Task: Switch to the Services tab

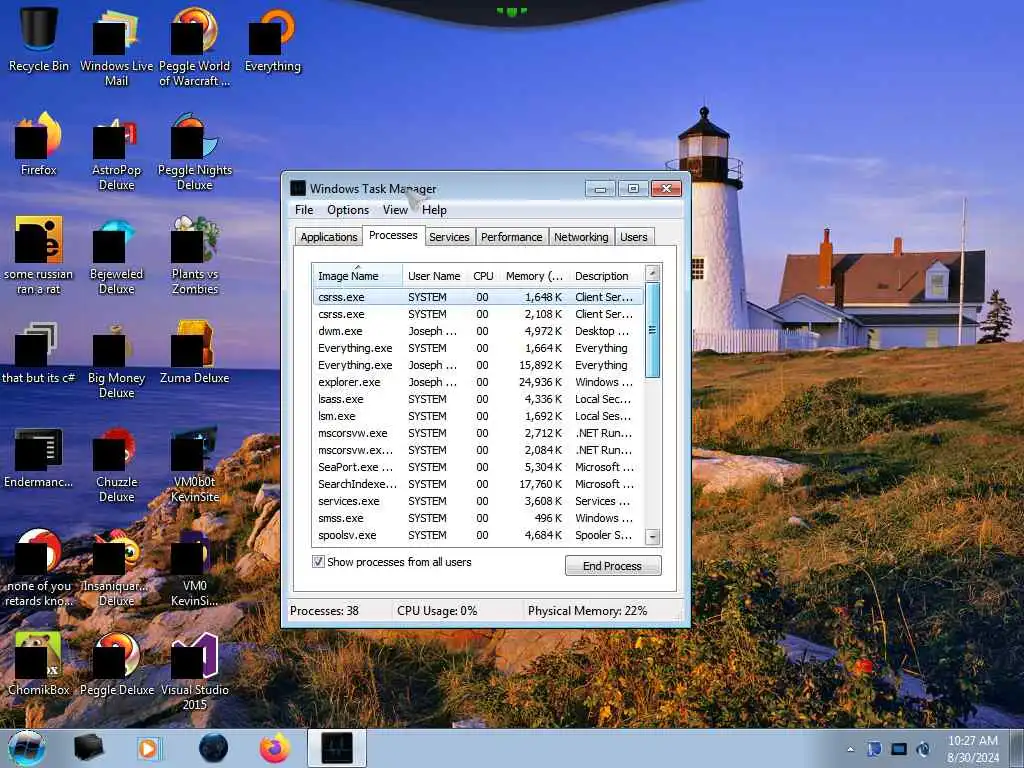Action: pyautogui.click(x=449, y=237)
